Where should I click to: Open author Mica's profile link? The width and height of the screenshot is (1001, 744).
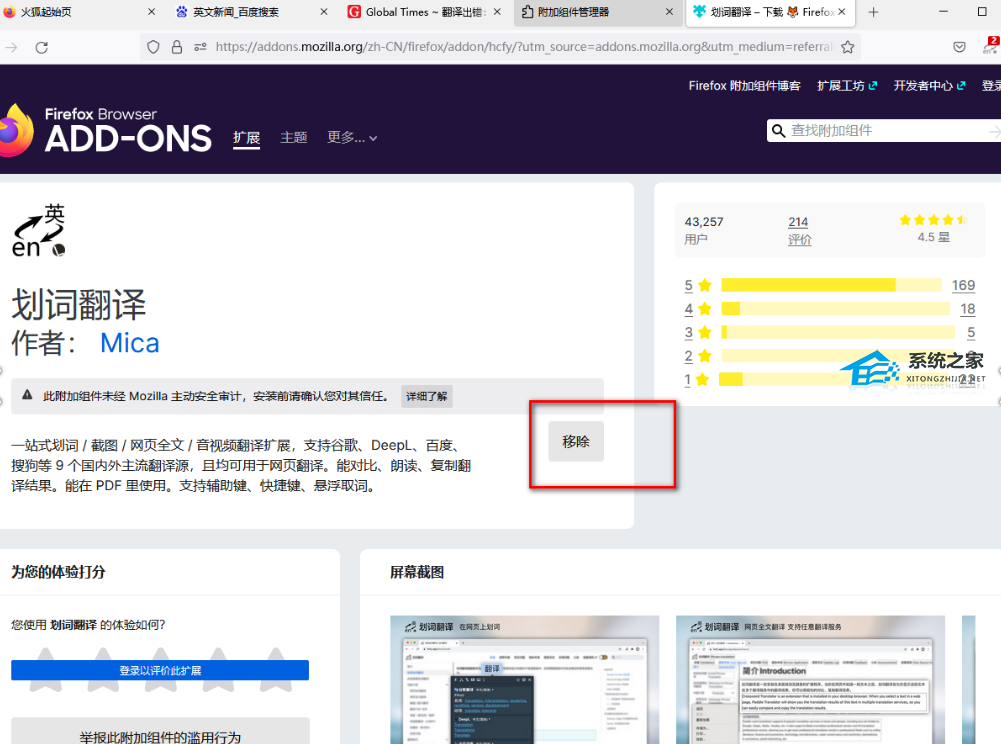click(x=130, y=343)
